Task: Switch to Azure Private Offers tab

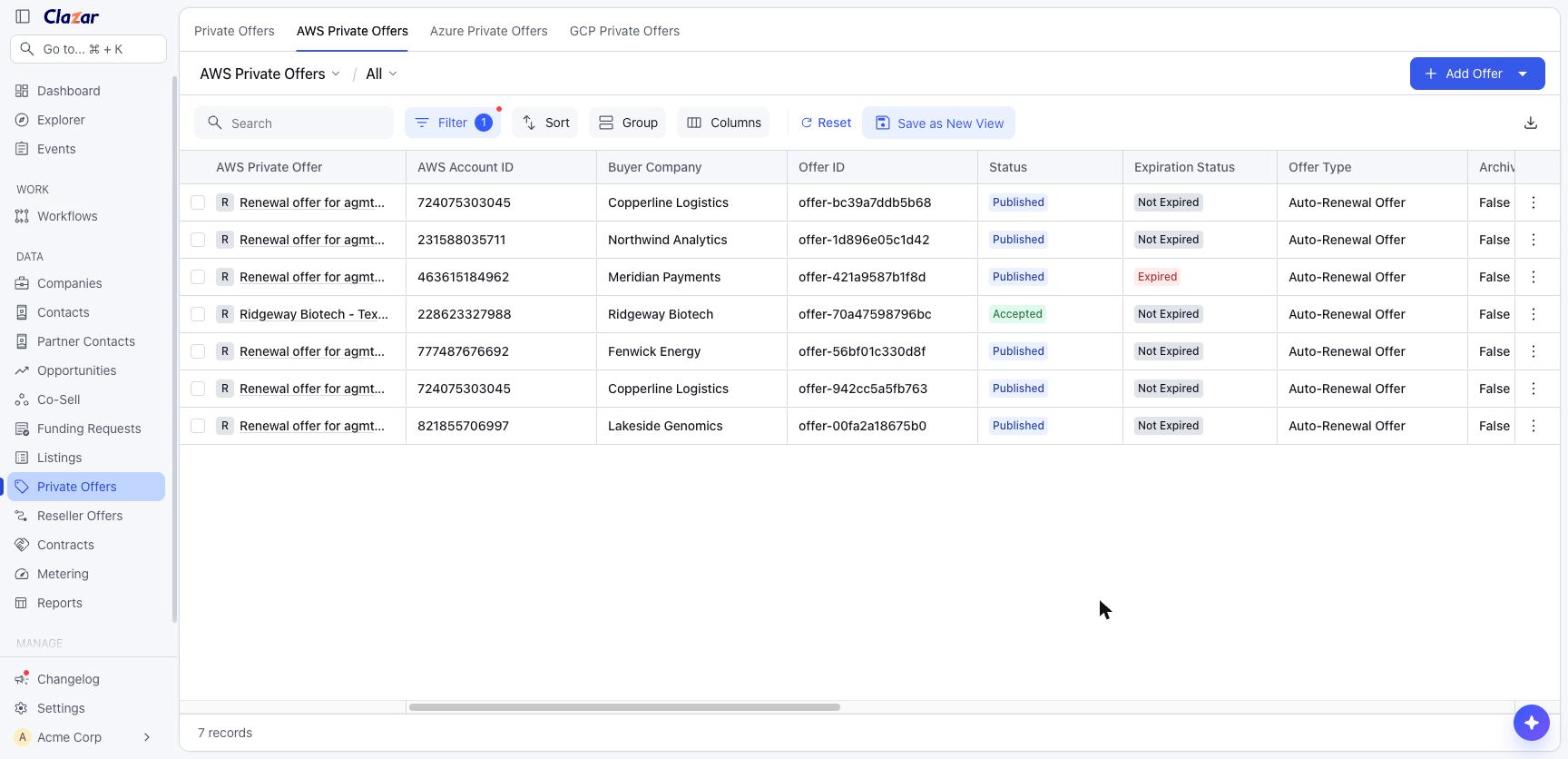Action: (x=489, y=31)
